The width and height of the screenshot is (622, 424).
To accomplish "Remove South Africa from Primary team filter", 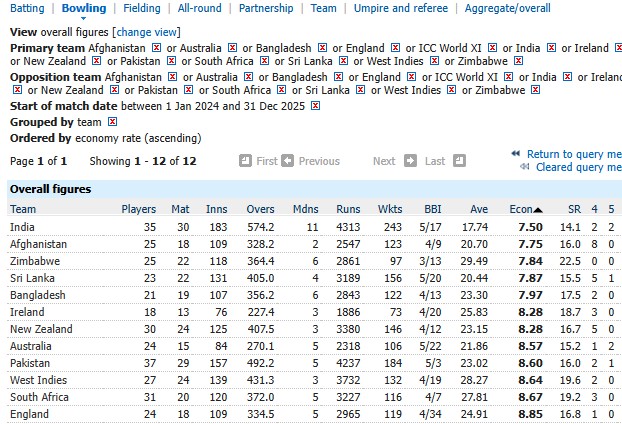I will tap(265, 61).
